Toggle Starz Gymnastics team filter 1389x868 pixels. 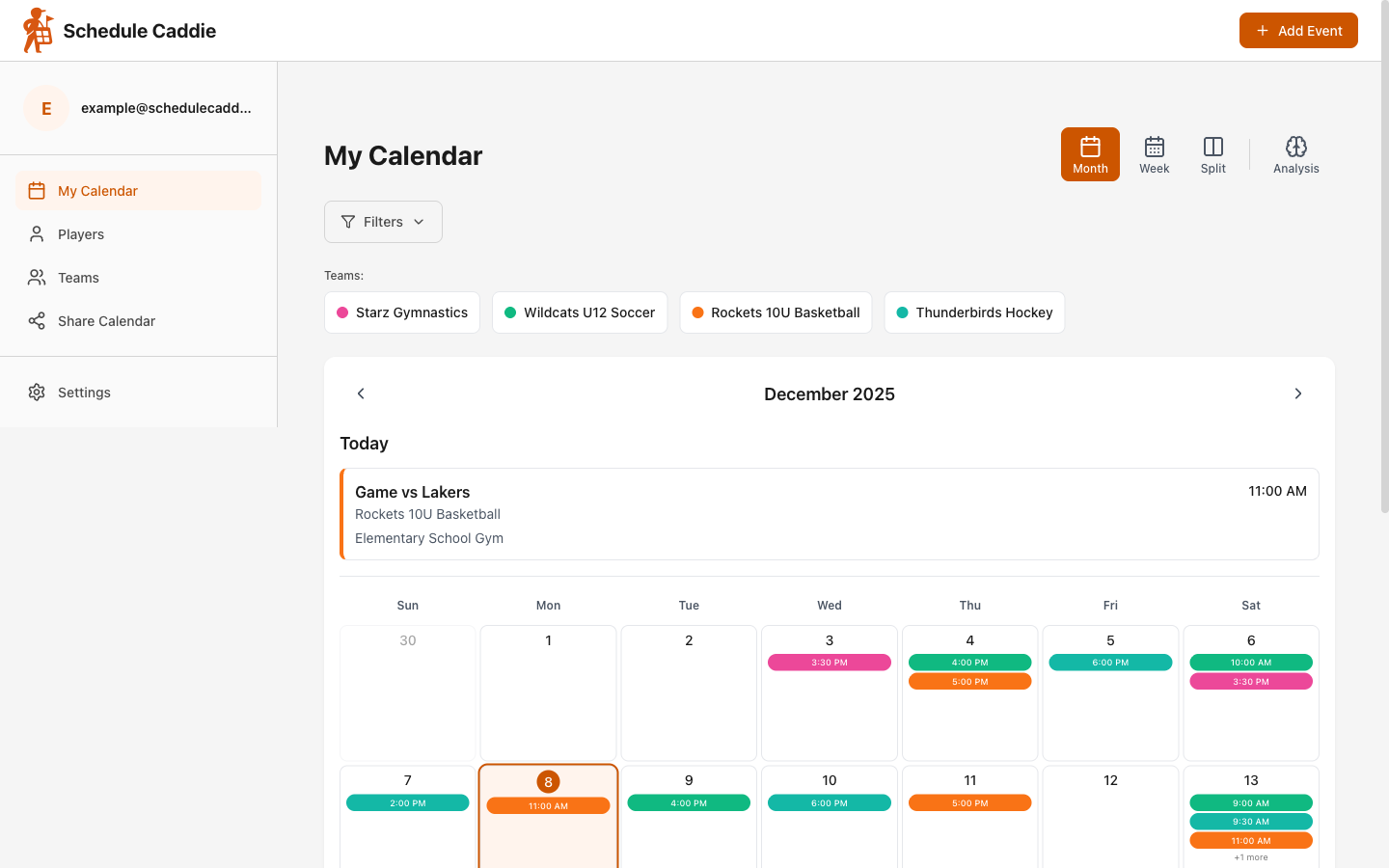click(x=402, y=312)
